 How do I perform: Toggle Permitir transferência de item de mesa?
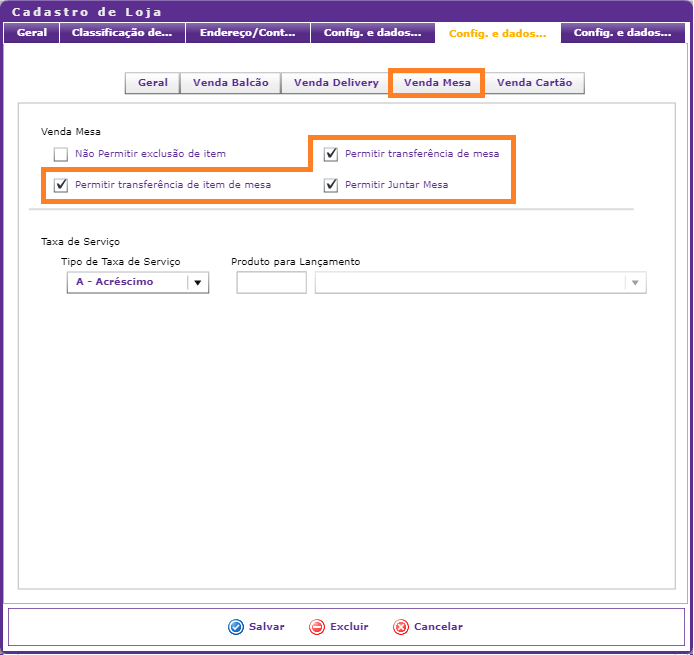tap(61, 185)
